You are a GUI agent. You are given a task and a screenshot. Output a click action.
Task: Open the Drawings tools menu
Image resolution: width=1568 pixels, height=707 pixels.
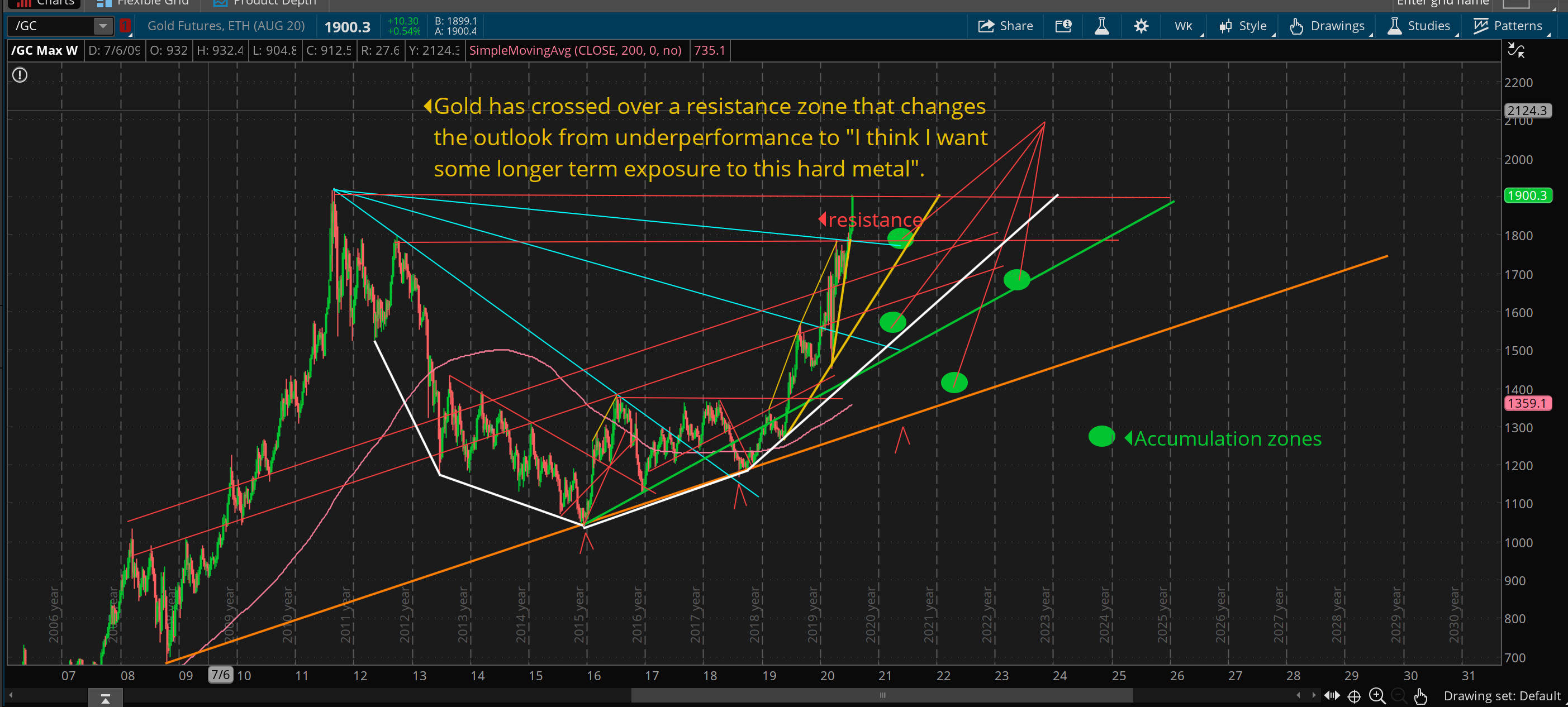(1328, 26)
